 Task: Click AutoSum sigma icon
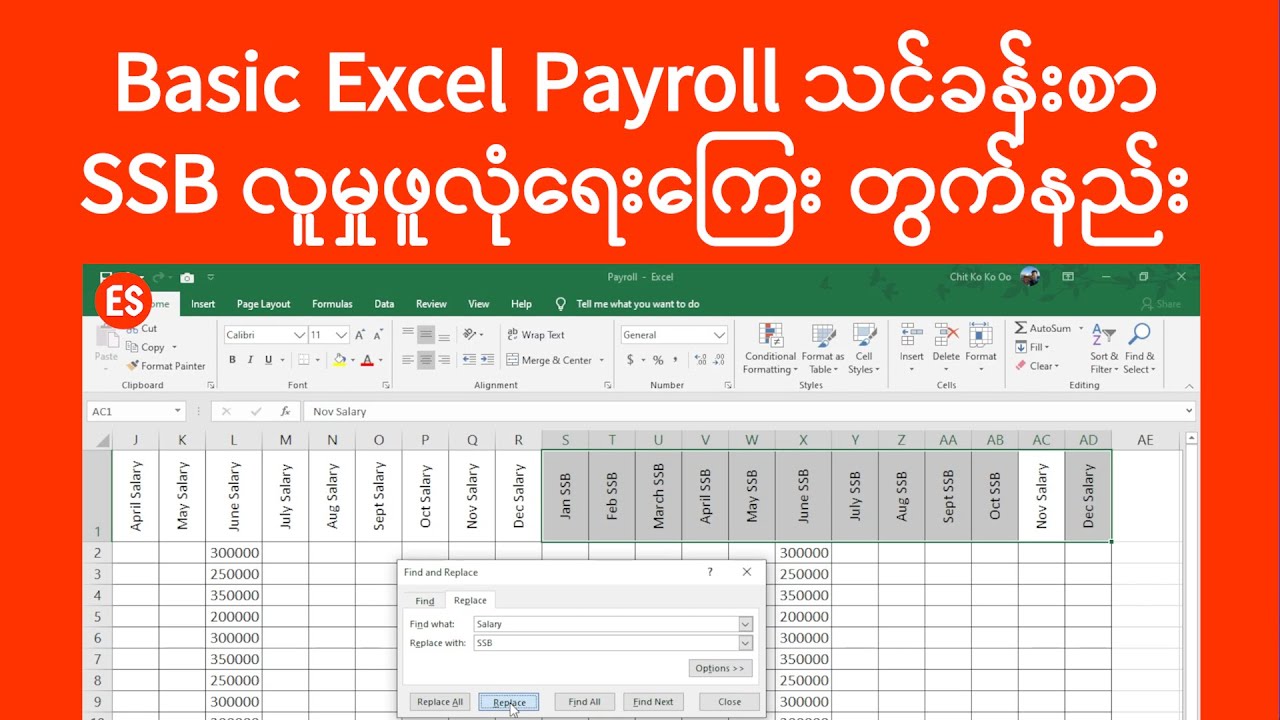pos(1021,328)
